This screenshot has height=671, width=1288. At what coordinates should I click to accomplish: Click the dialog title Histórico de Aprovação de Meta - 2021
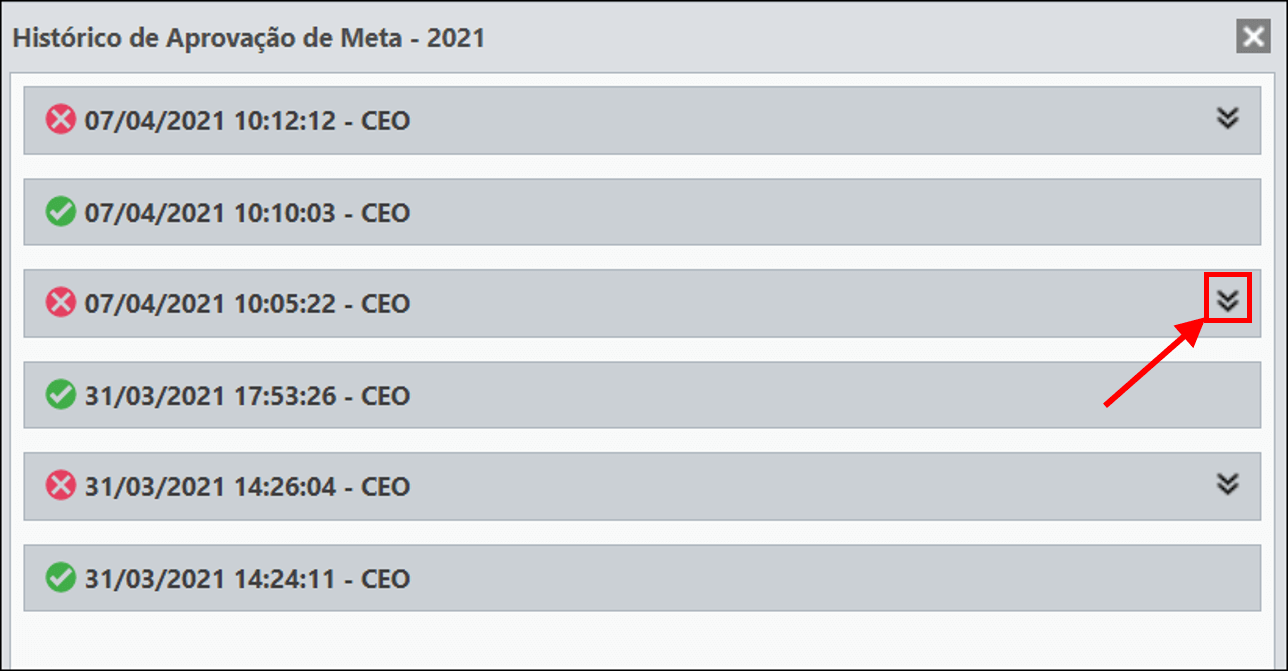click(x=248, y=39)
